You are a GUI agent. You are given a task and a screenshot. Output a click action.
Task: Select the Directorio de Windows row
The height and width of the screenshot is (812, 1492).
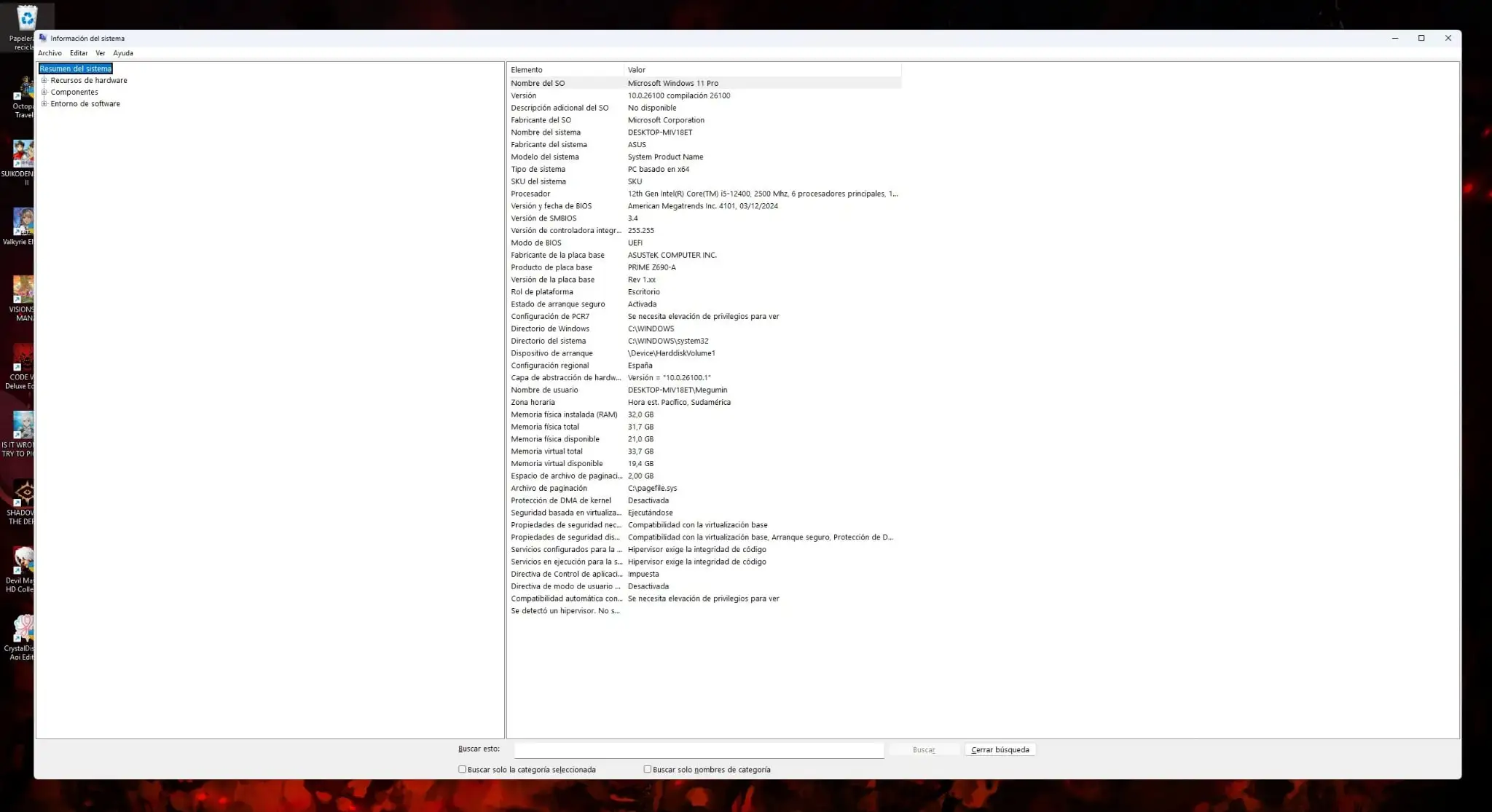pyautogui.click(x=704, y=328)
